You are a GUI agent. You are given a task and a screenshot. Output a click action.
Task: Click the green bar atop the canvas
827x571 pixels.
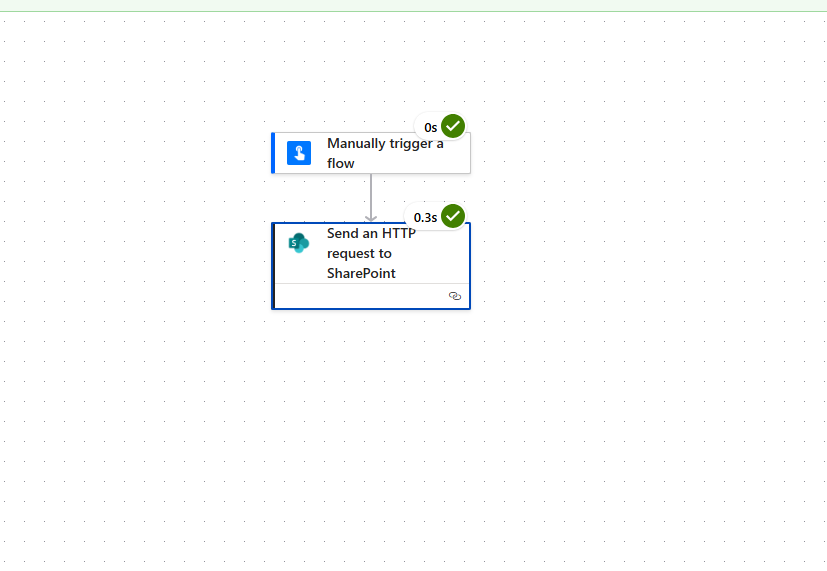(413, 5)
